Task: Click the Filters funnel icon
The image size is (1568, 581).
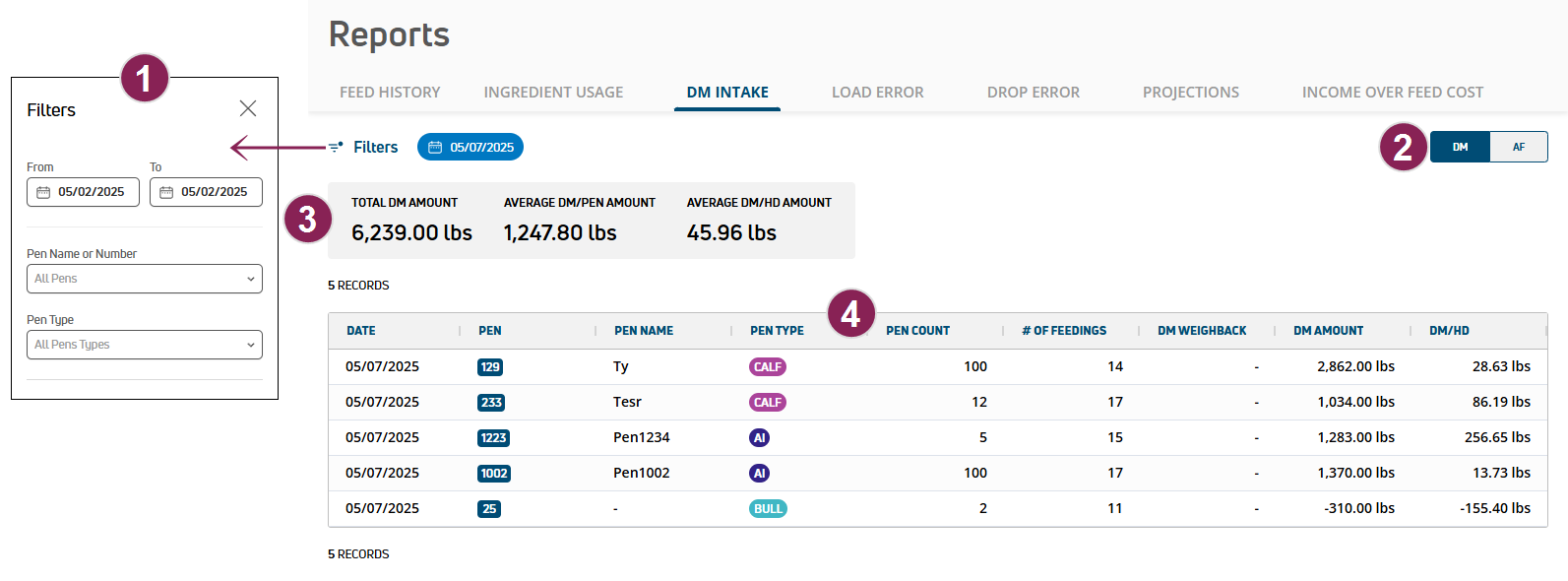Action: point(336,147)
